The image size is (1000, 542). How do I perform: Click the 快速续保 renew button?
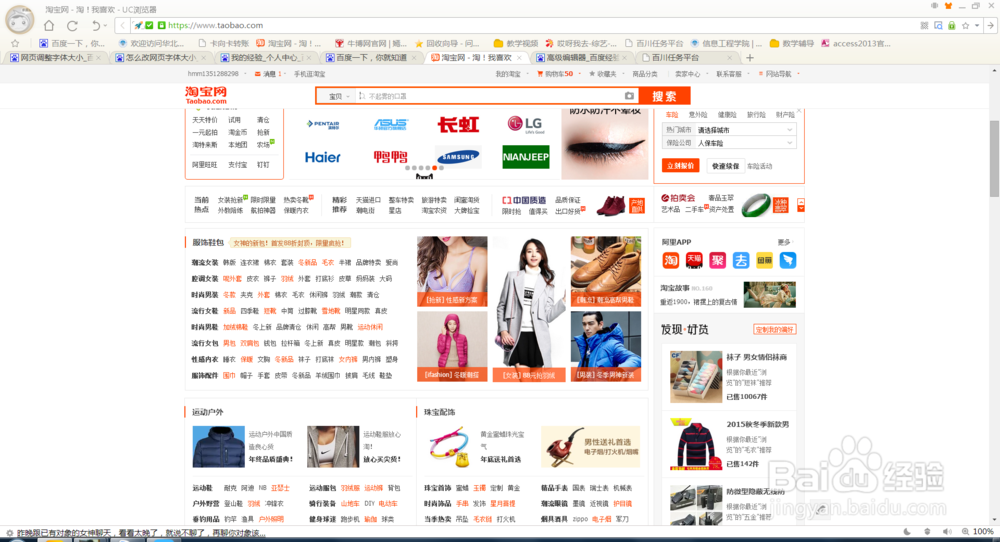pos(725,166)
